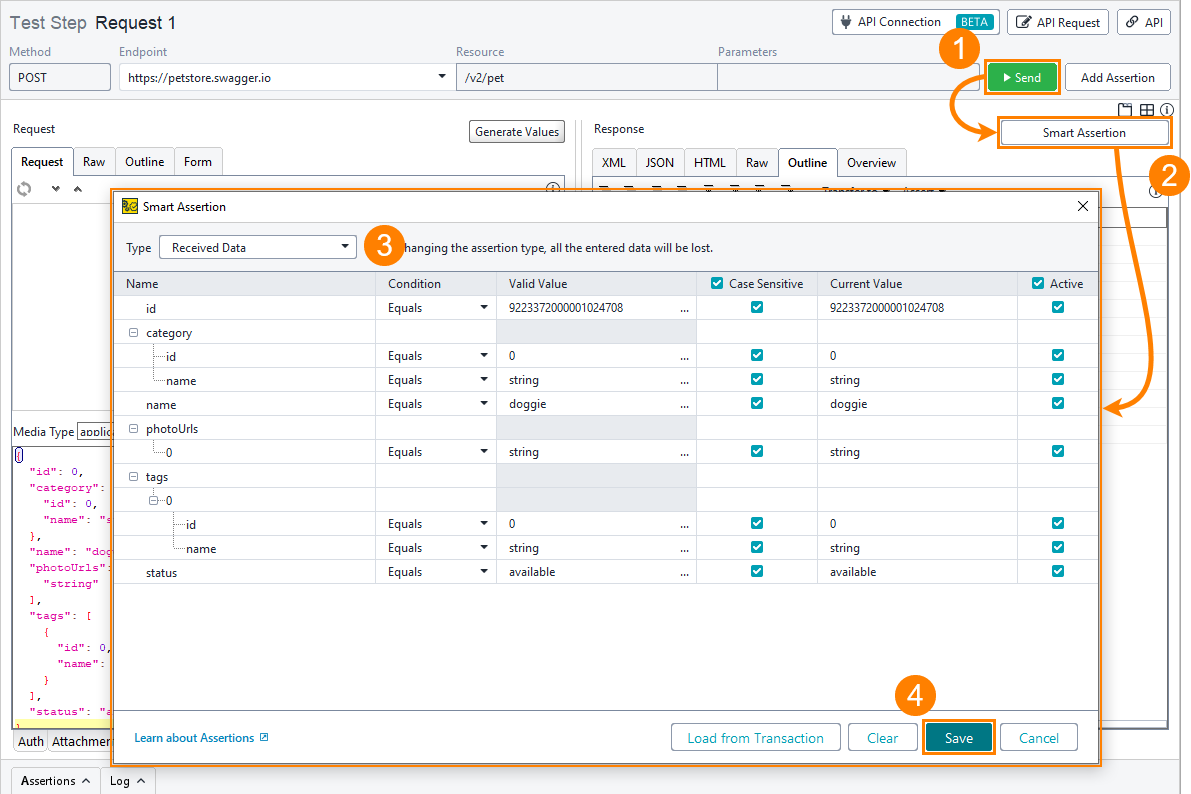This screenshot has height=794, width=1191.
Task: Uncheck Case Sensitive for the status row
Action: click(757, 571)
